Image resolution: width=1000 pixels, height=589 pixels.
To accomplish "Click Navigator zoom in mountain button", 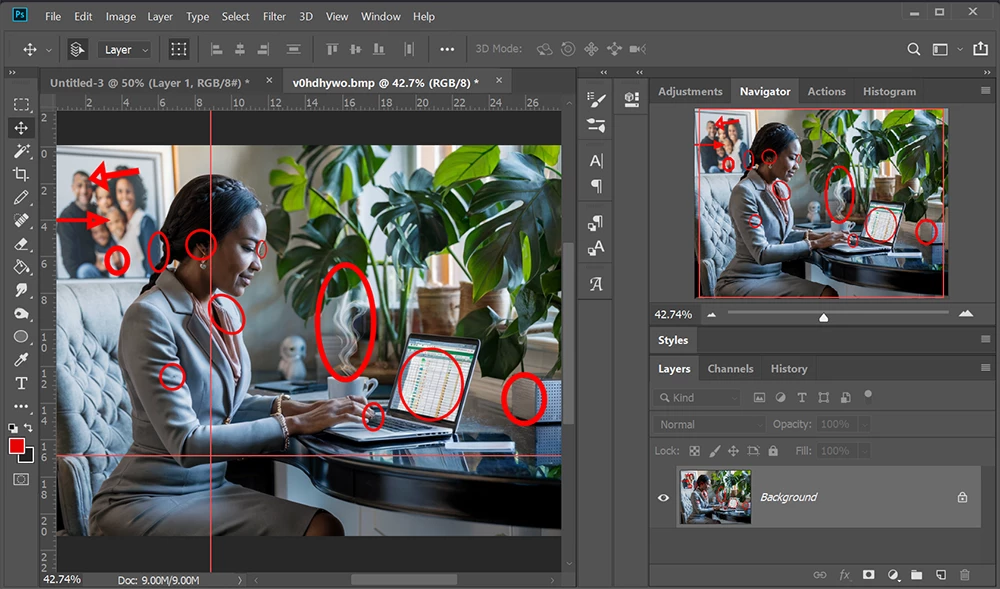I will (x=966, y=314).
